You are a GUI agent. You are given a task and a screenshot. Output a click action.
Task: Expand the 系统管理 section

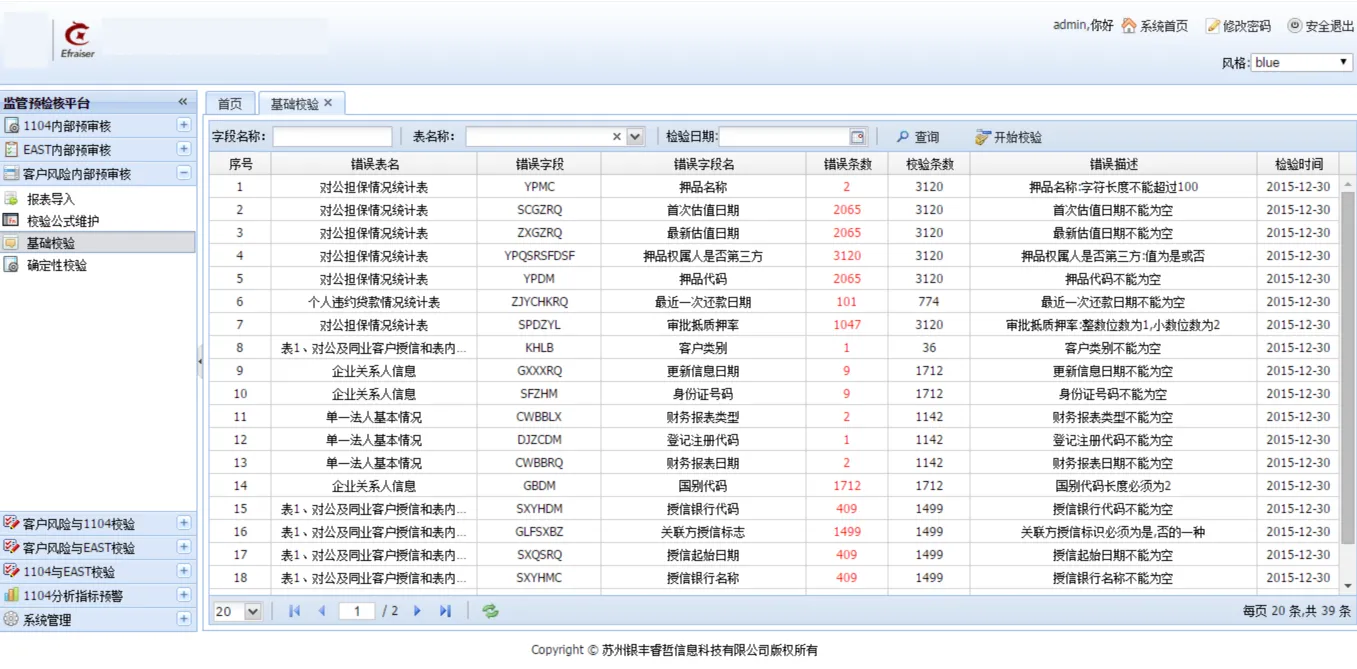183,619
